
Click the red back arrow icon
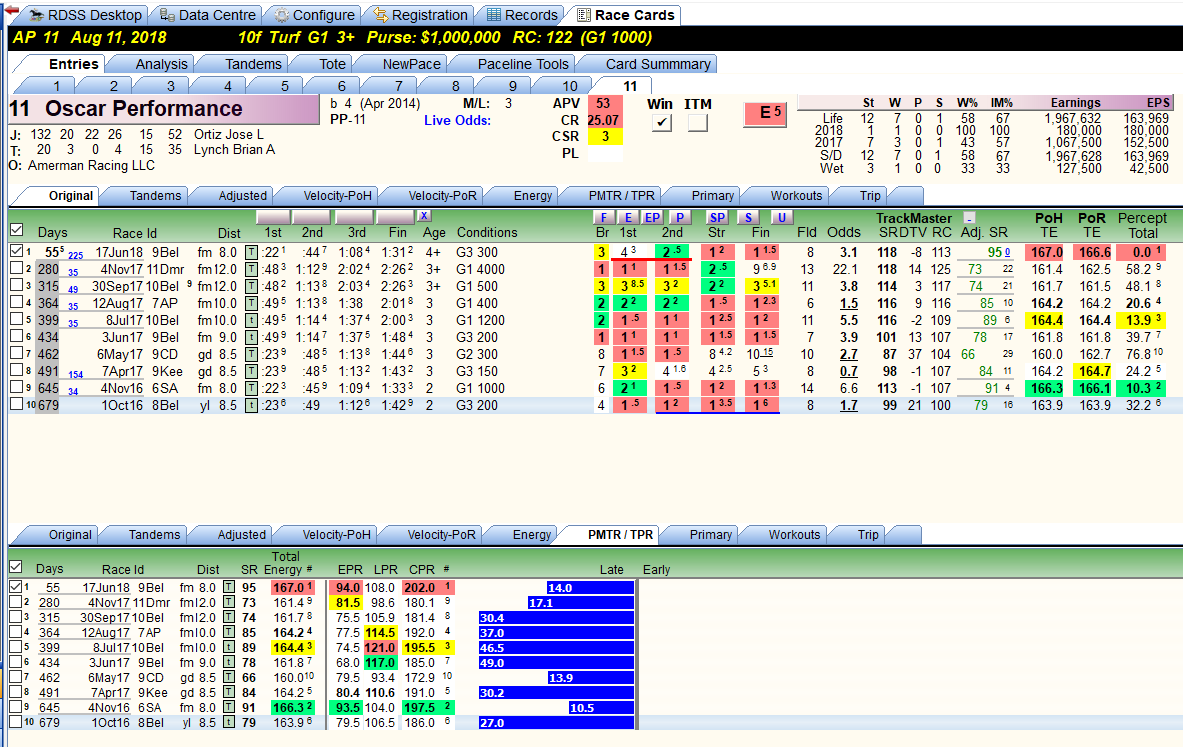click(11, 12)
